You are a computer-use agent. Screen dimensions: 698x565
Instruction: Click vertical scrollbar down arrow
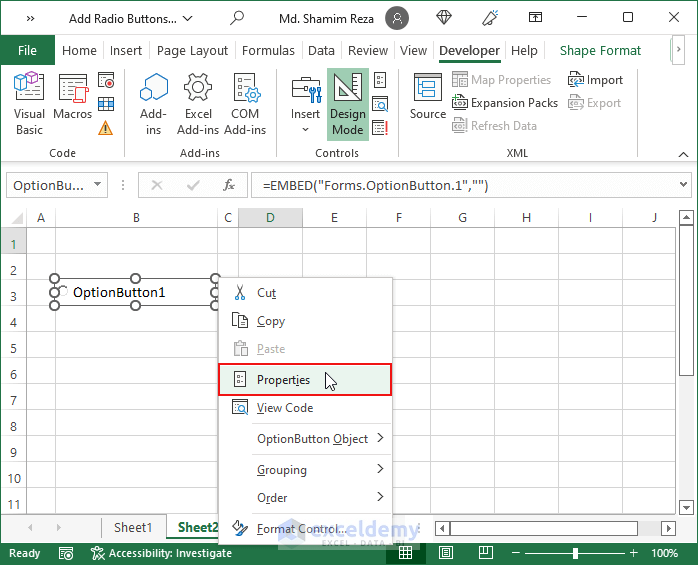686,507
